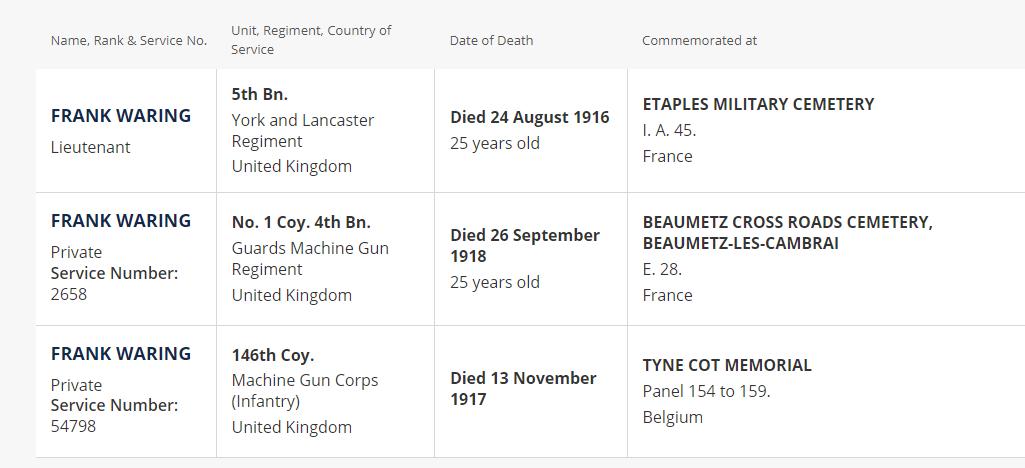The height and width of the screenshot is (468, 1025).
Task: Click "Guards Machine Gun Regiment" text
Action: 310,258
